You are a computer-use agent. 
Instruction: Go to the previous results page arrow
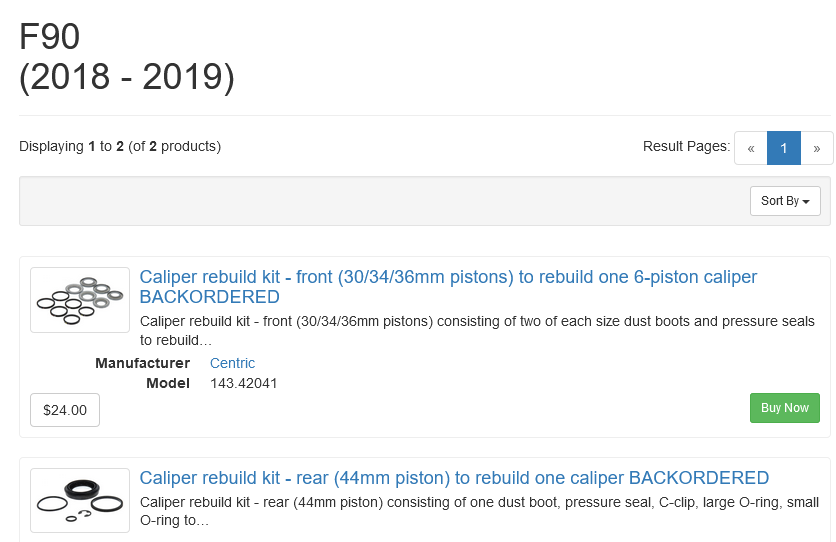click(751, 148)
